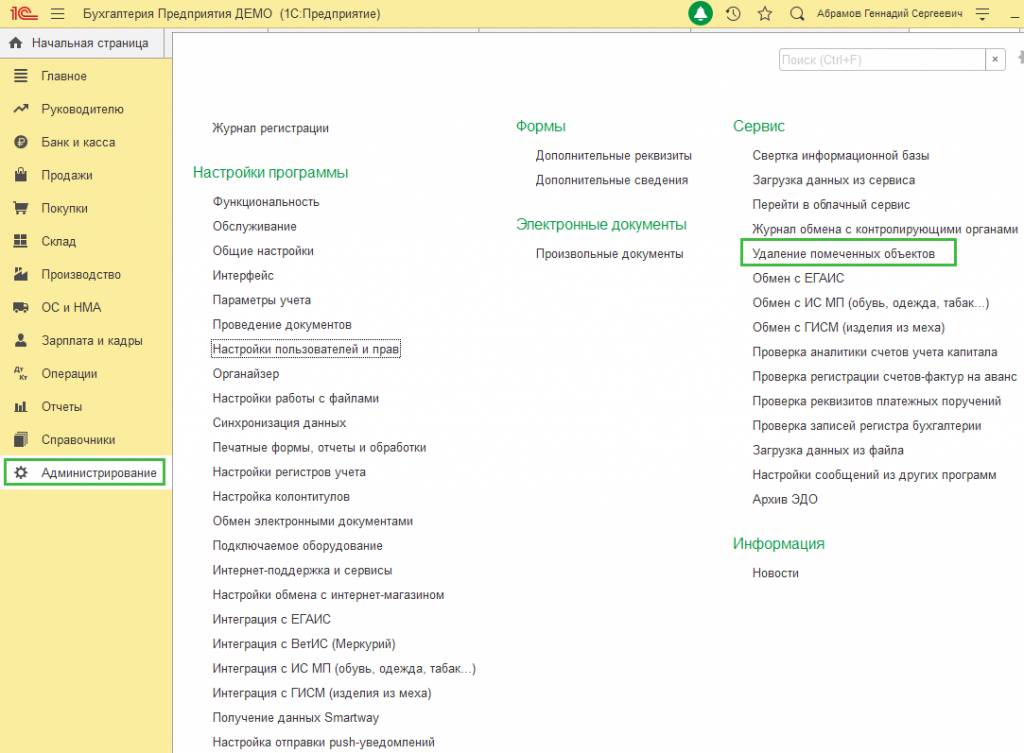Open Журнал регистрации
Viewport: 1024px width, 753px height.
coord(270,128)
